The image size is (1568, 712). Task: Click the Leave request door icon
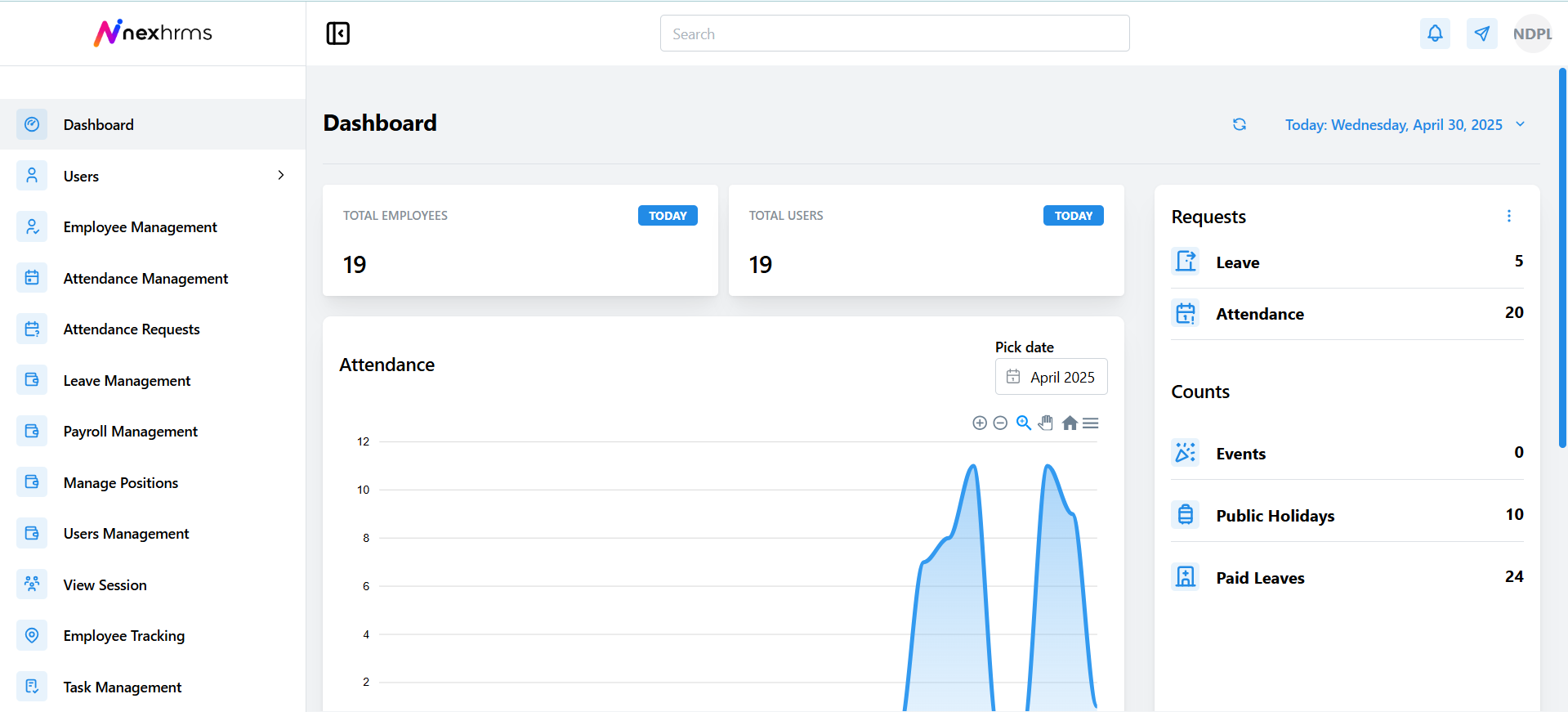point(1186,262)
